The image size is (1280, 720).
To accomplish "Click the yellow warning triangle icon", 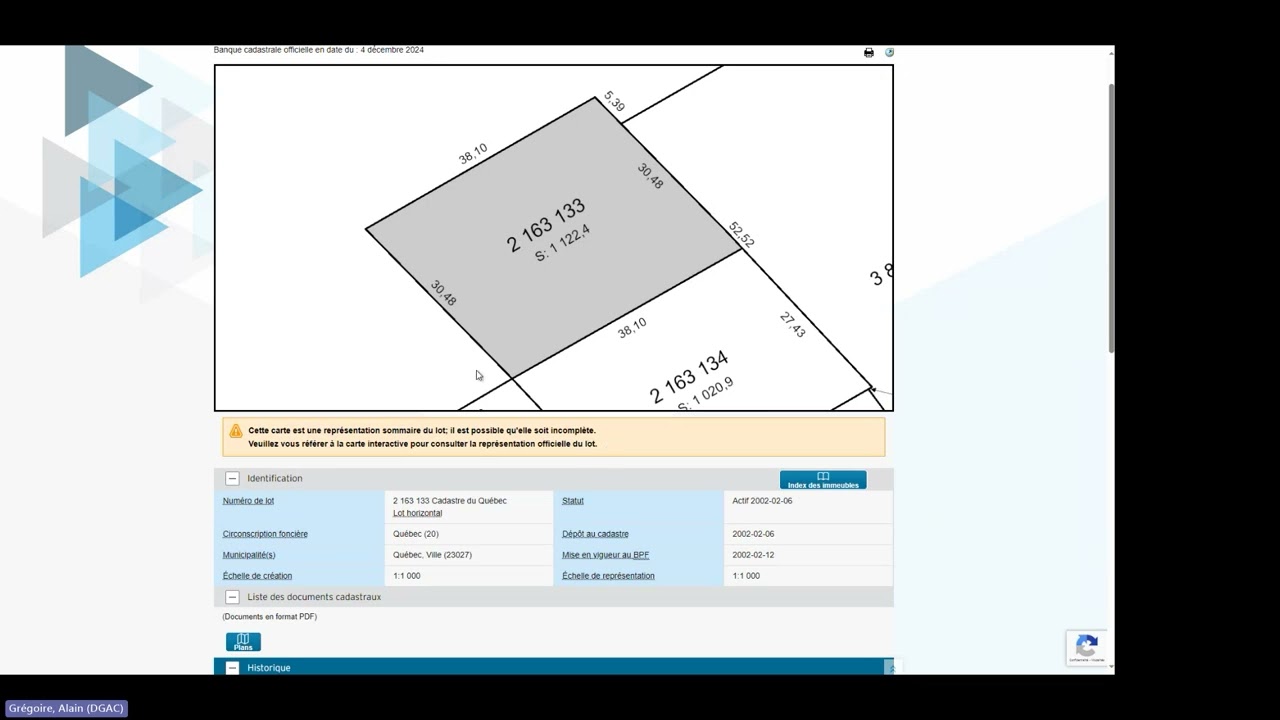I will pos(236,431).
